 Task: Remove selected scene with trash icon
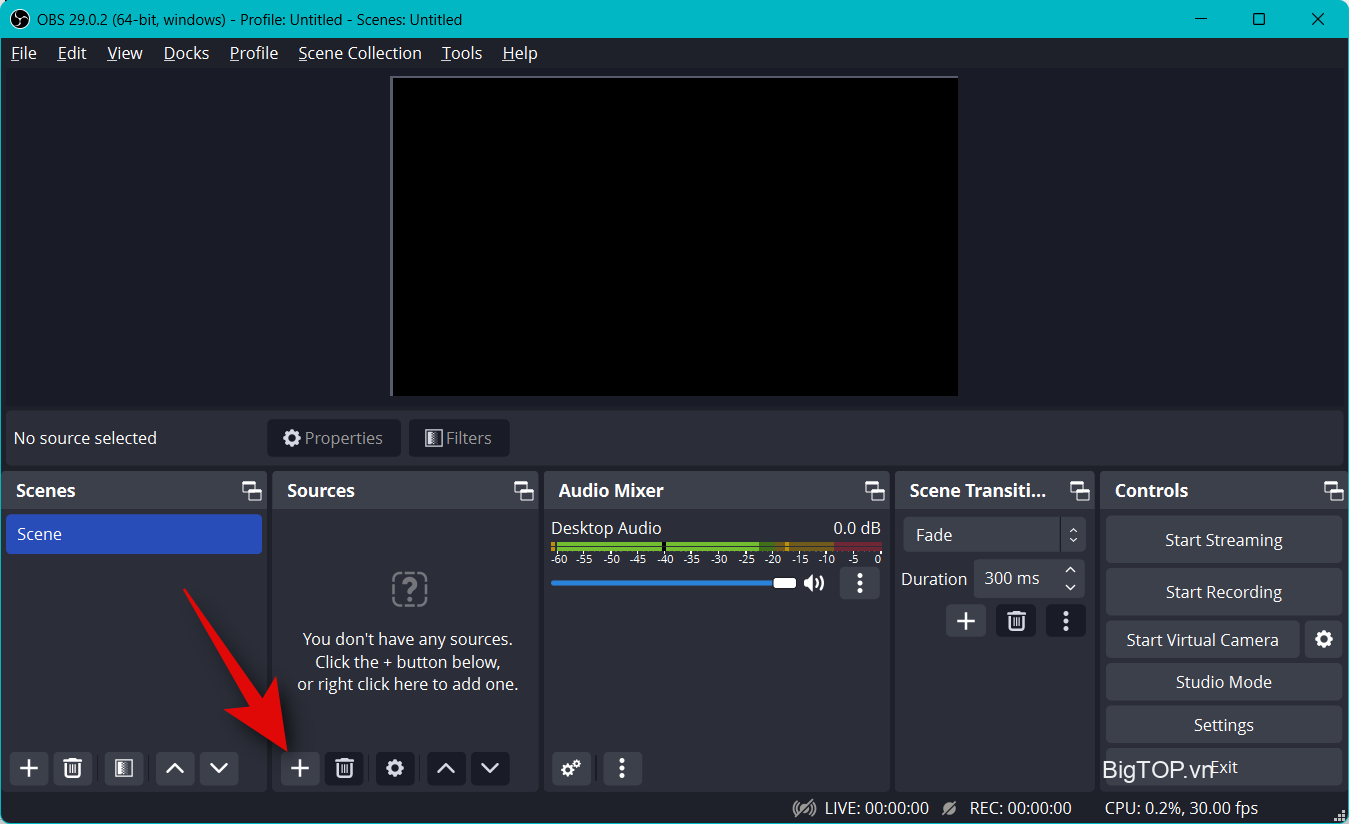pyautogui.click(x=72, y=768)
